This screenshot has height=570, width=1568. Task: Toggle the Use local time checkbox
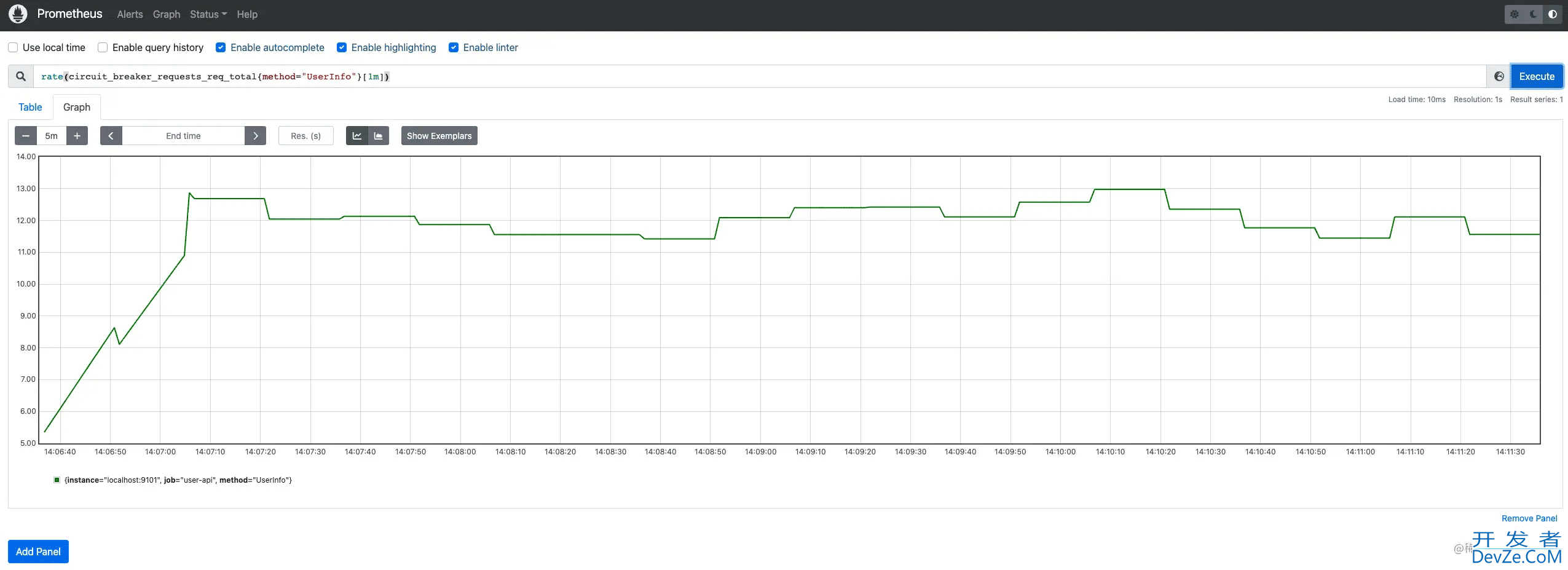(x=13, y=47)
